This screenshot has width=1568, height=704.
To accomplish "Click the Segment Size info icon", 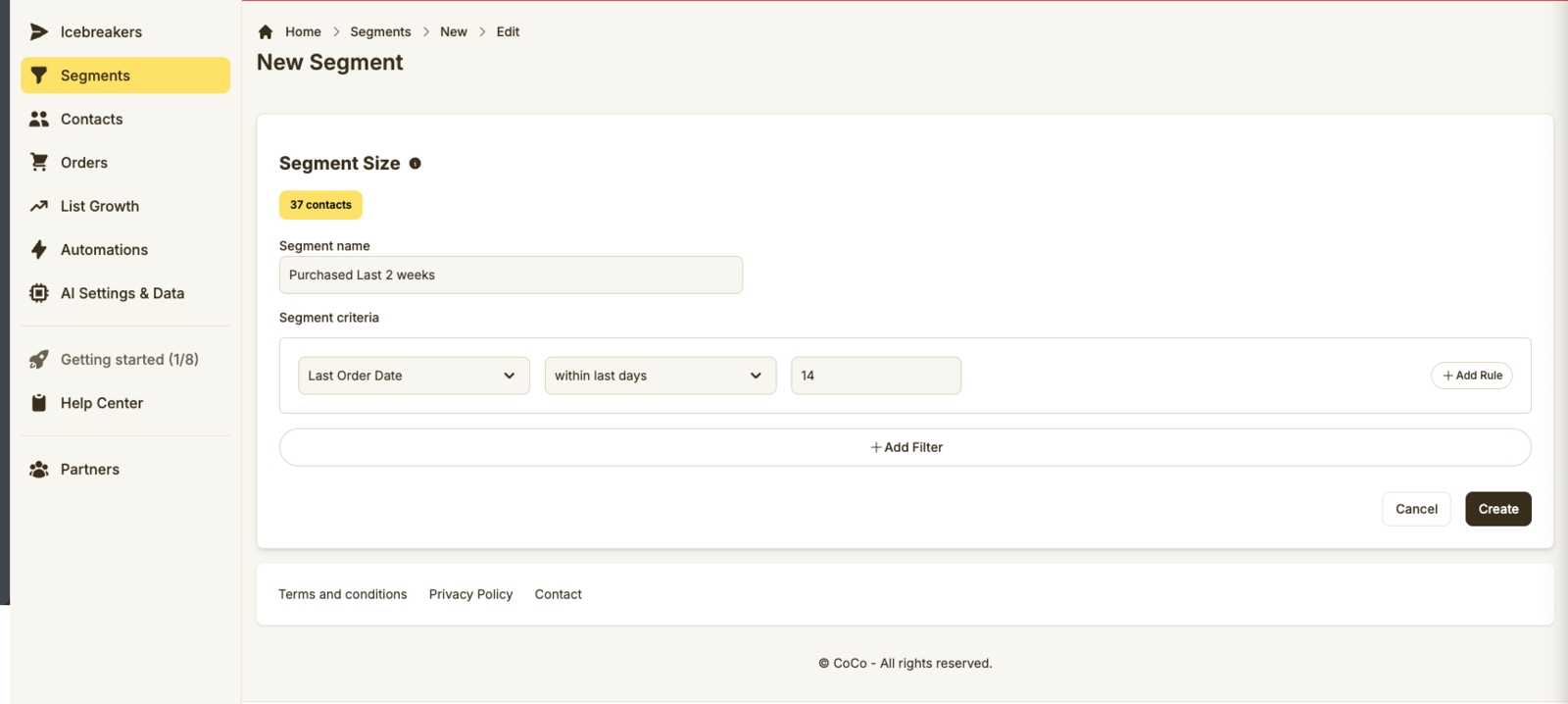I will coord(416,164).
